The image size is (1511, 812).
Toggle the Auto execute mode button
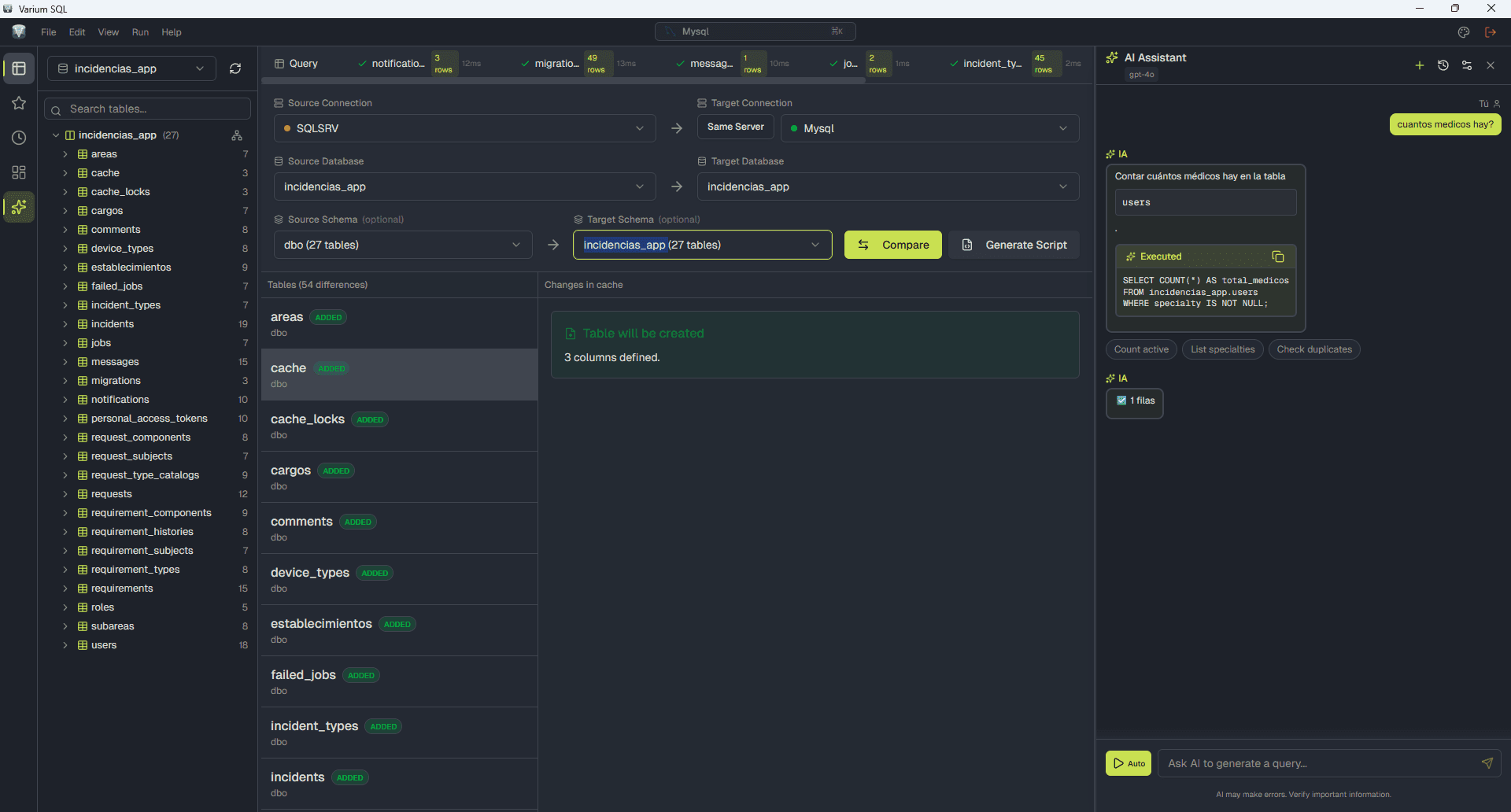(x=1129, y=763)
